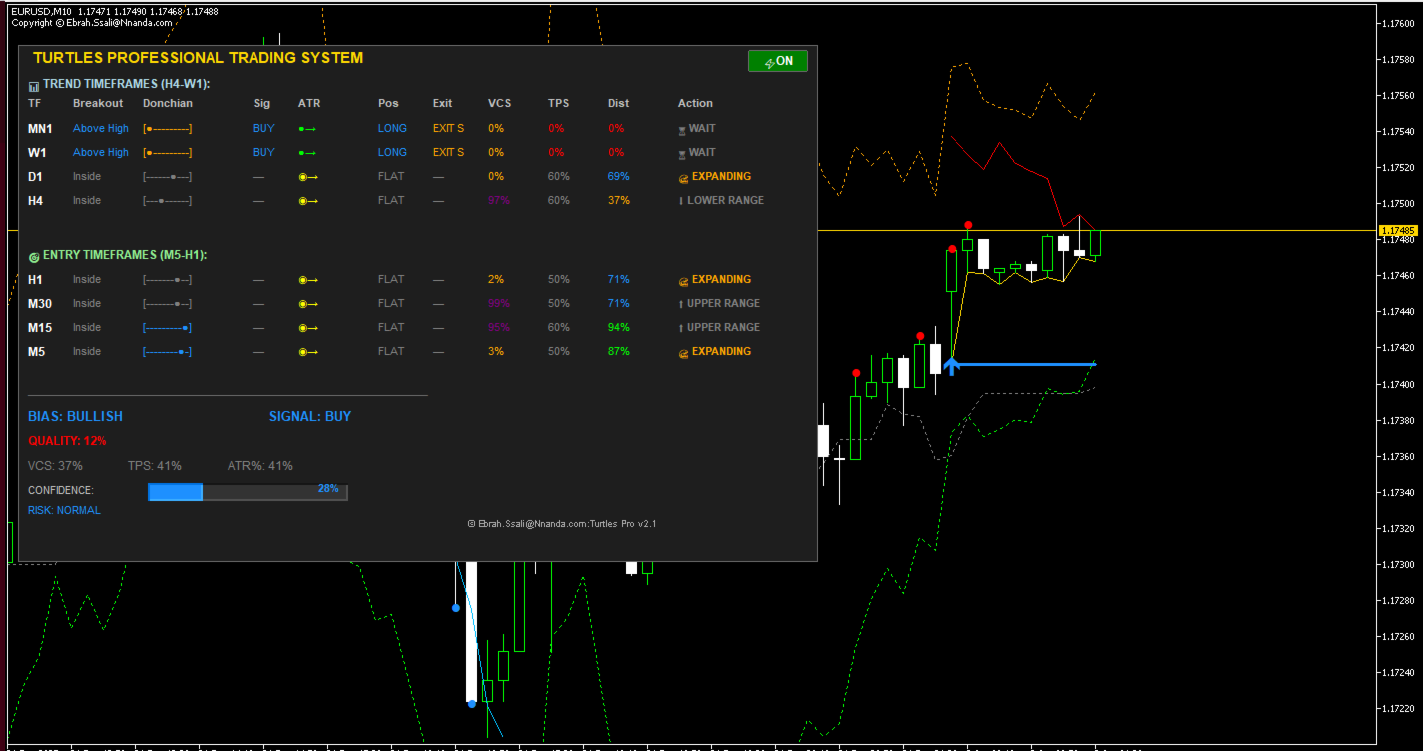Click 'LOWER RANGE' action in the H4 row
This screenshot has width=1423, height=751.
(726, 200)
